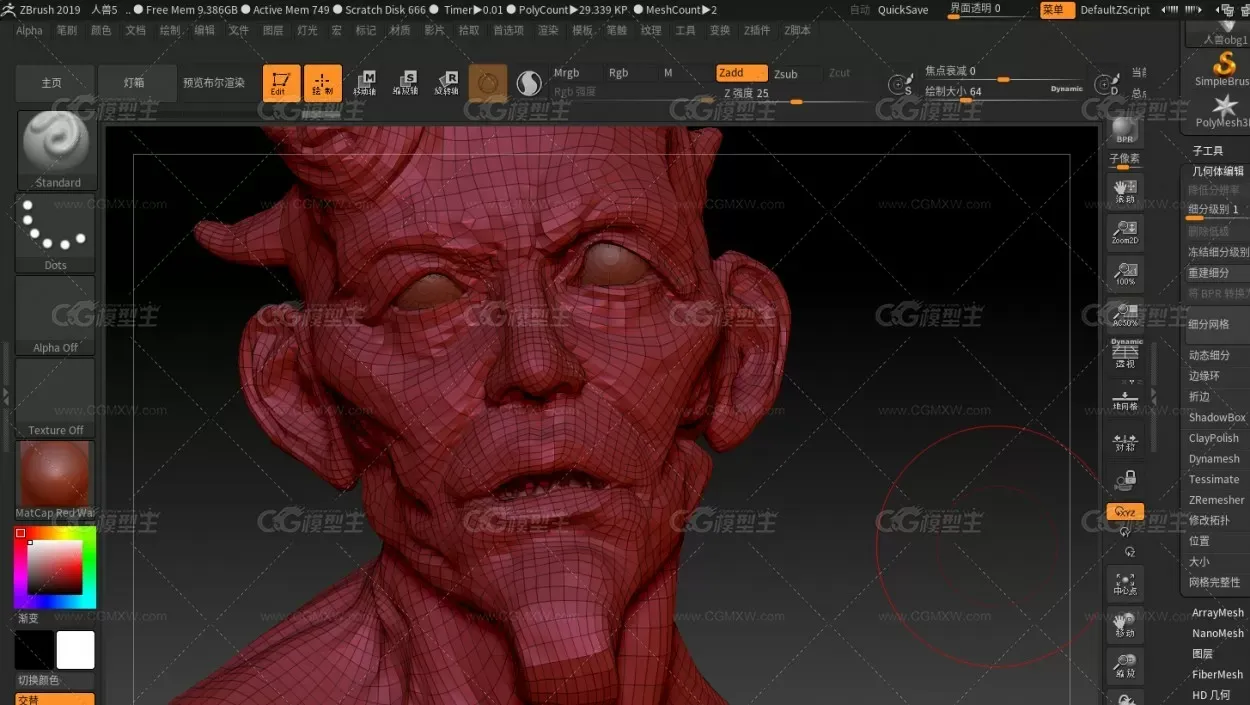The width and height of the screenshot is (1250, 705).
Task: Click the BPR render icon
Action: 1125,130
